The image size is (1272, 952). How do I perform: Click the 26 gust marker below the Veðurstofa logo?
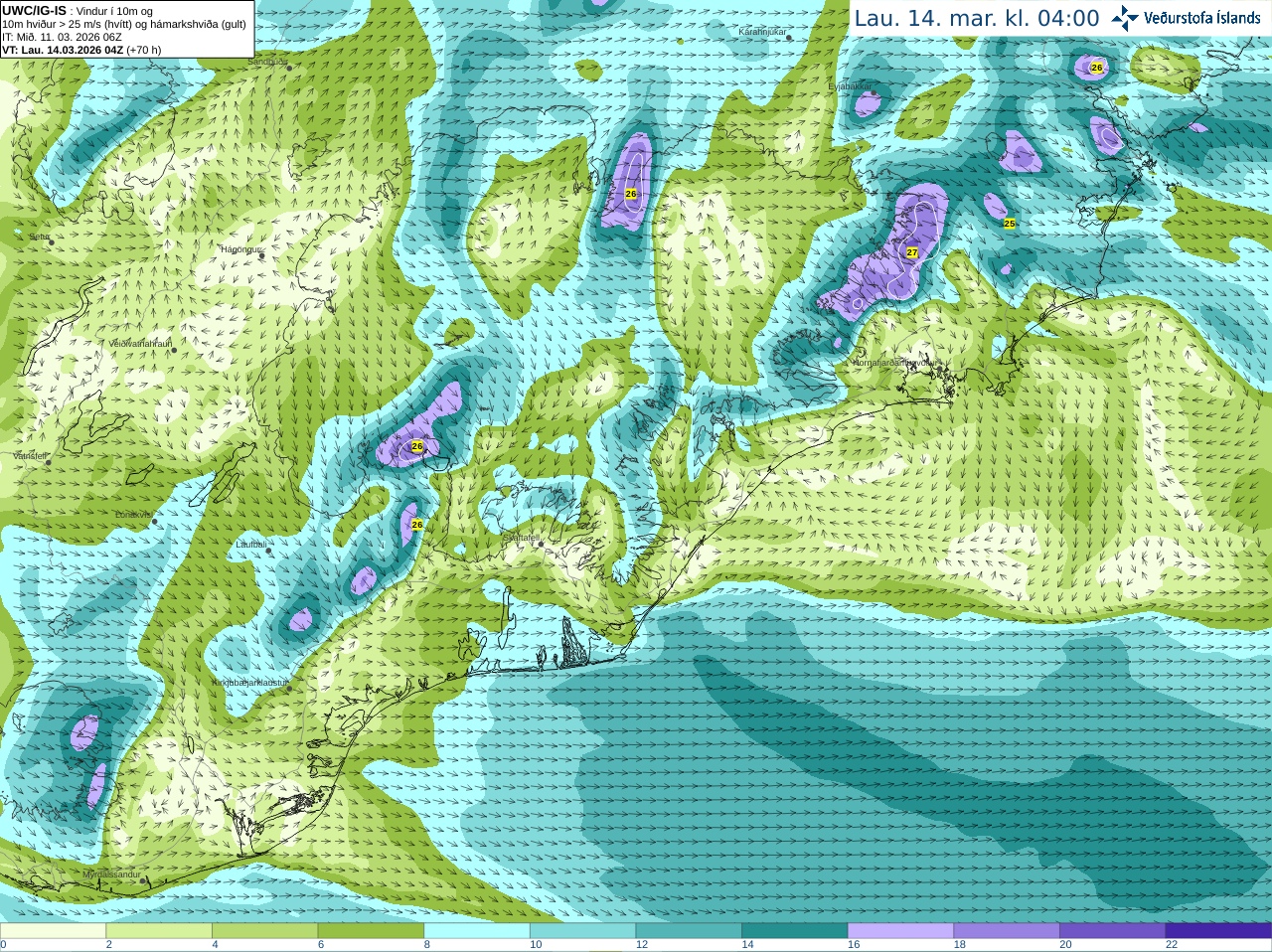[x=1096, y=68]
